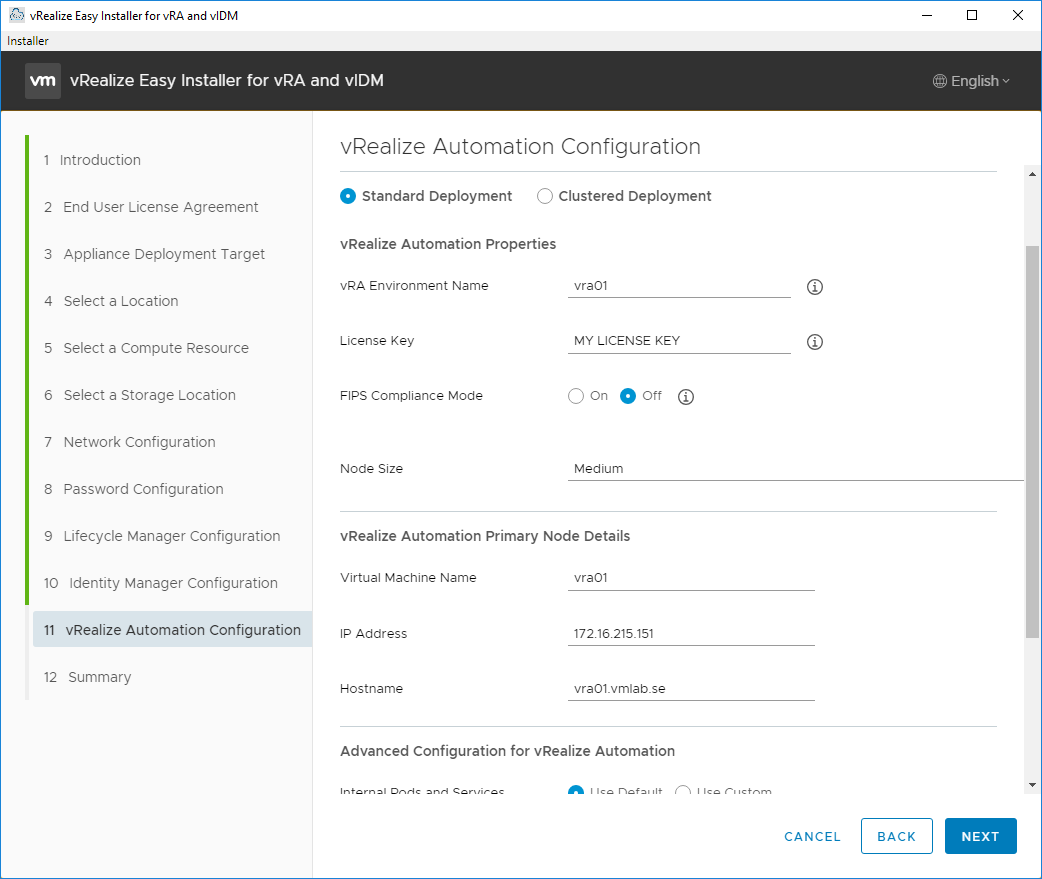1042x879 pixels.
Task: Choose Use Default for Internal Pods and Services
Action: pos(576,791)
